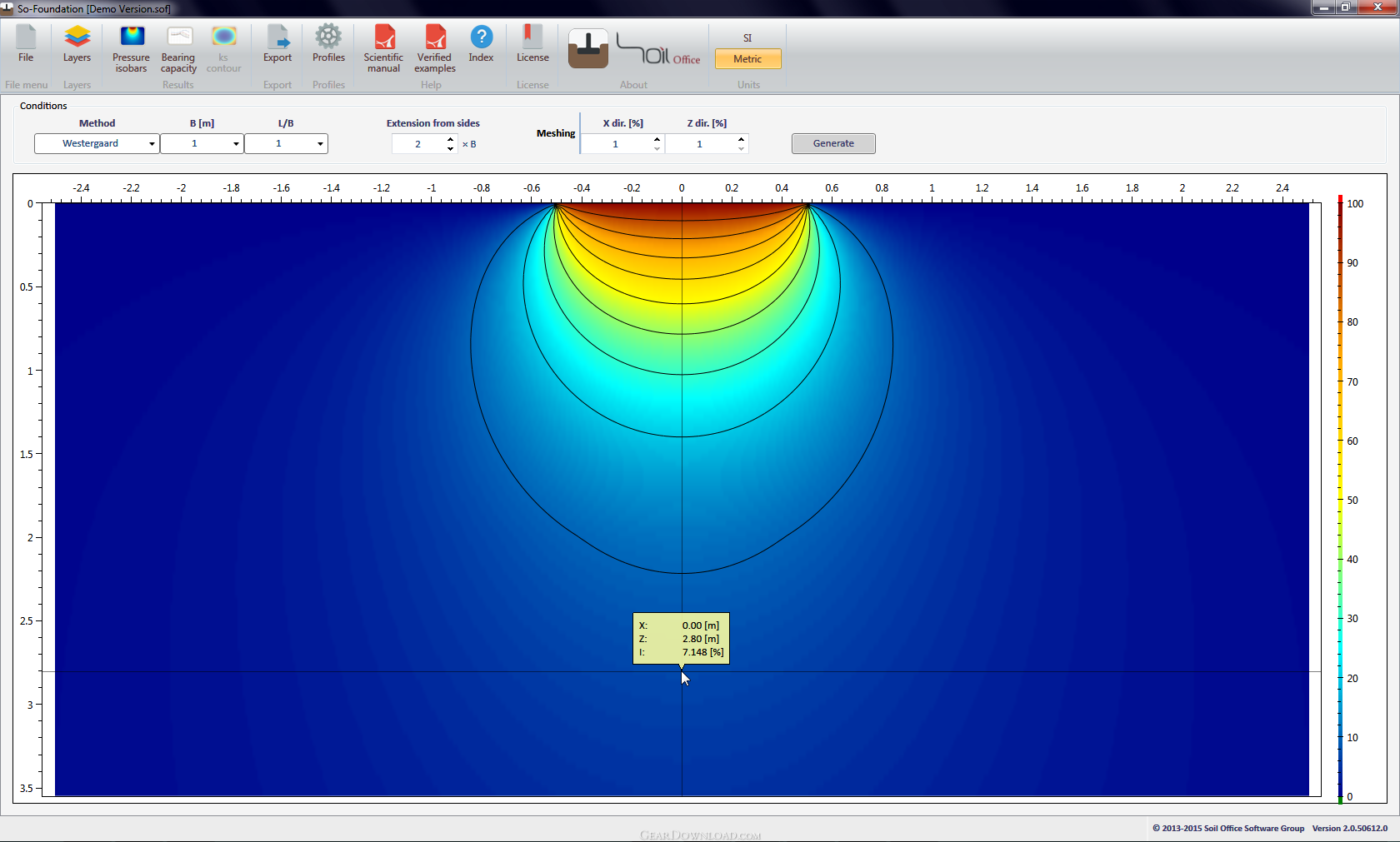Minimize the So-Foundation window
Screen dimensions: 1400x842
(x=1323, y=7)
